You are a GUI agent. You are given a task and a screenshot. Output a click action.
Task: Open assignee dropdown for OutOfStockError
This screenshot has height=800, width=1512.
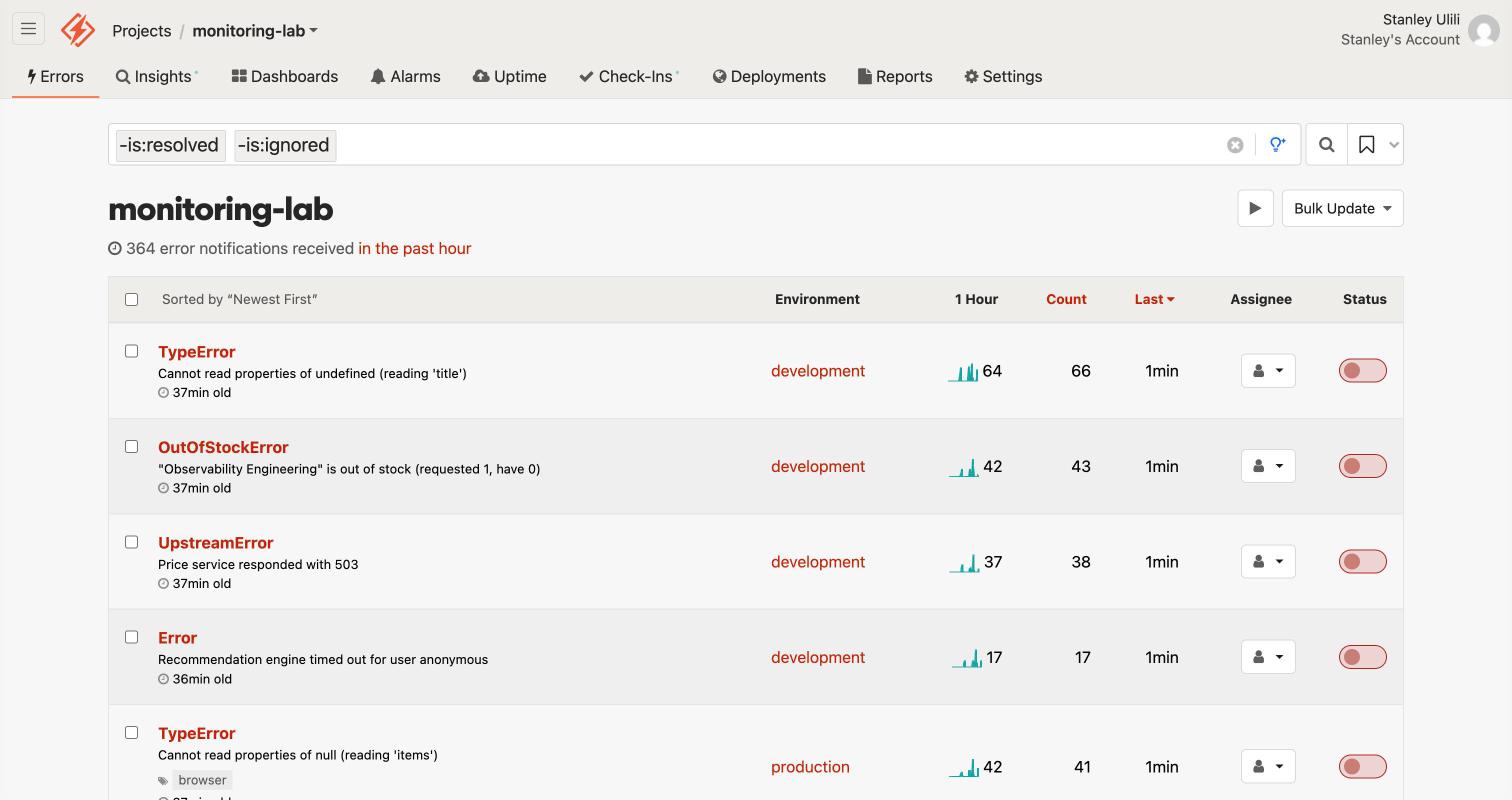1268,466
